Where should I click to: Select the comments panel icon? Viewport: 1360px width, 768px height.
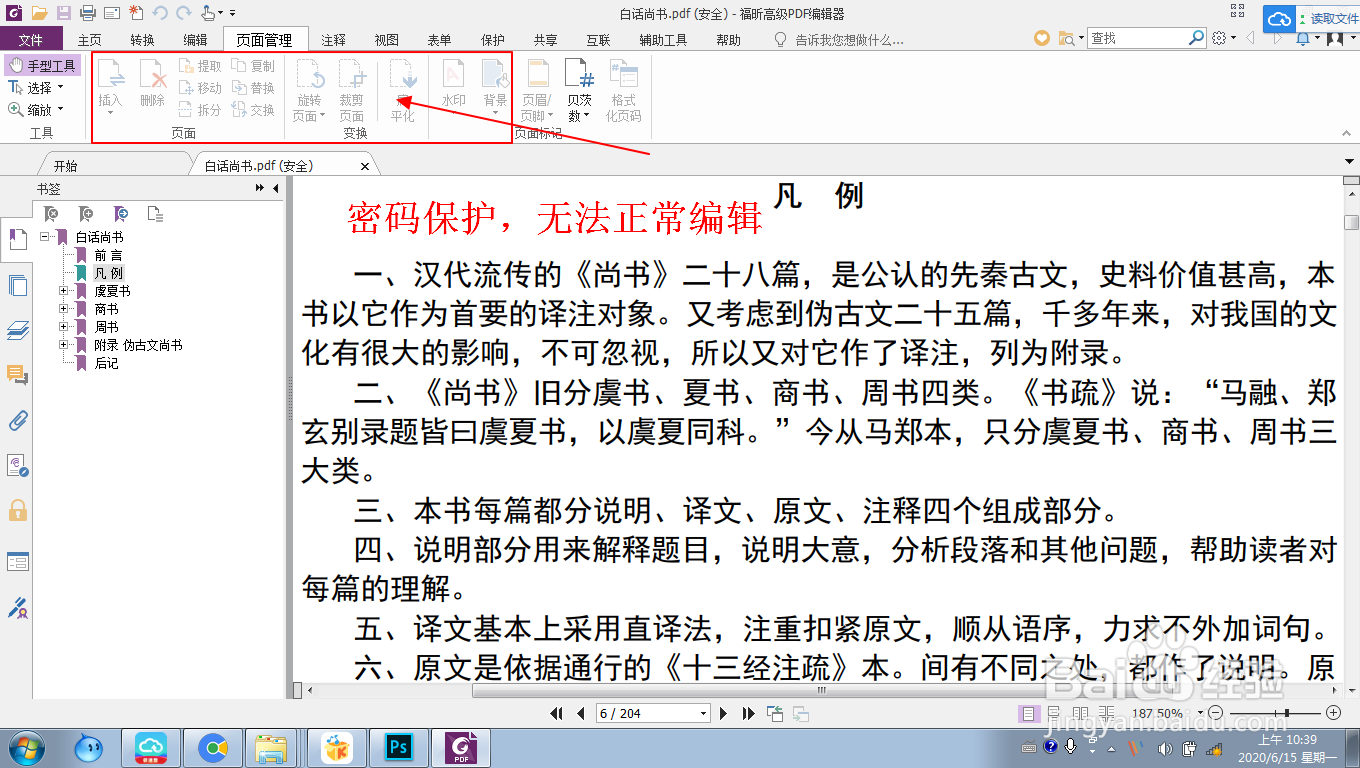pyautogui.click(x=16, y=376)
